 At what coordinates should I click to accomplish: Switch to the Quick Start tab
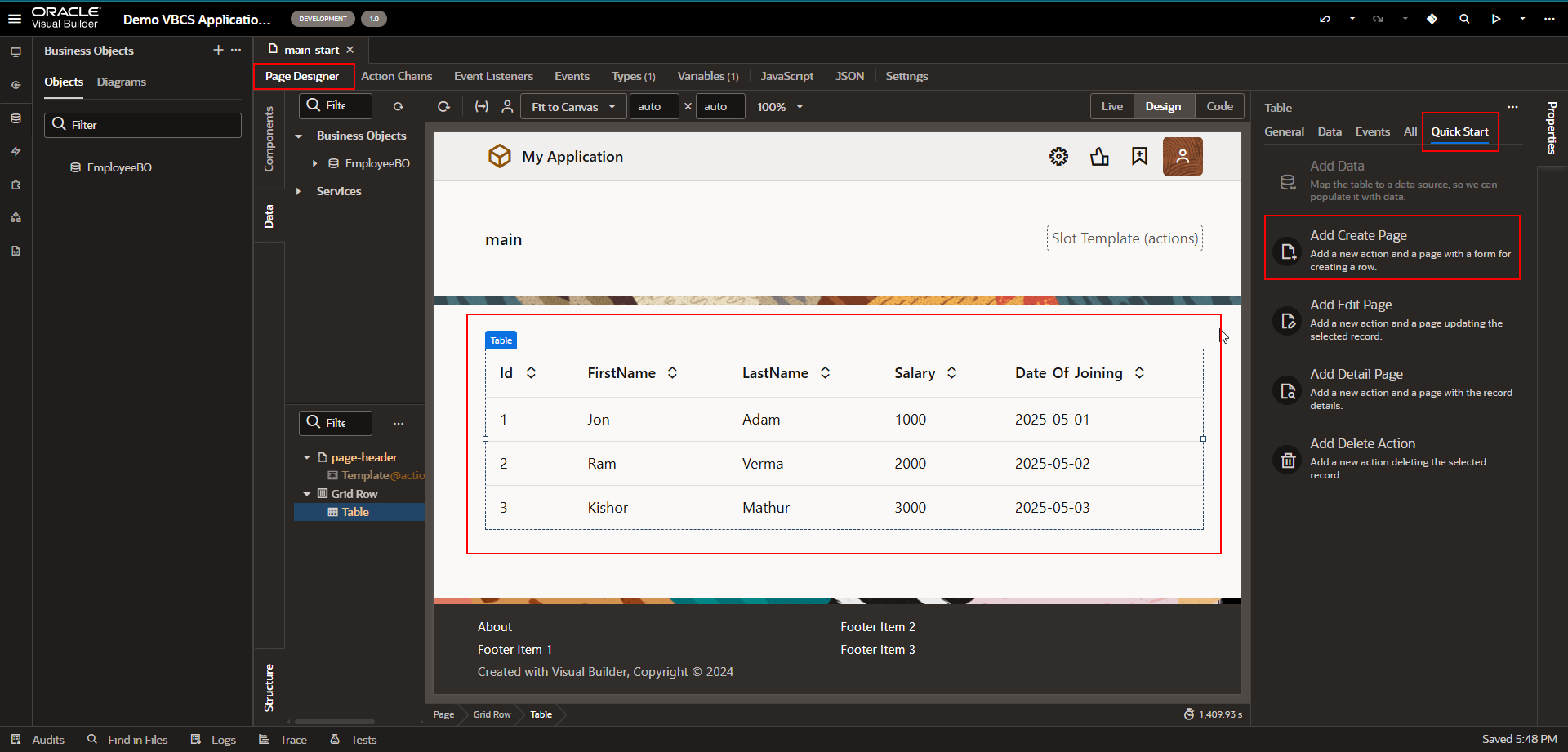tap(1460, 131)
